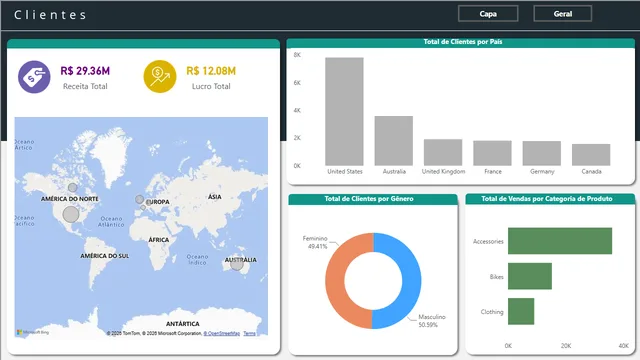Click Total de Vendas por Categoria de Produto title
The height and width of the screenshot is (360, 640).
[547, 199]
